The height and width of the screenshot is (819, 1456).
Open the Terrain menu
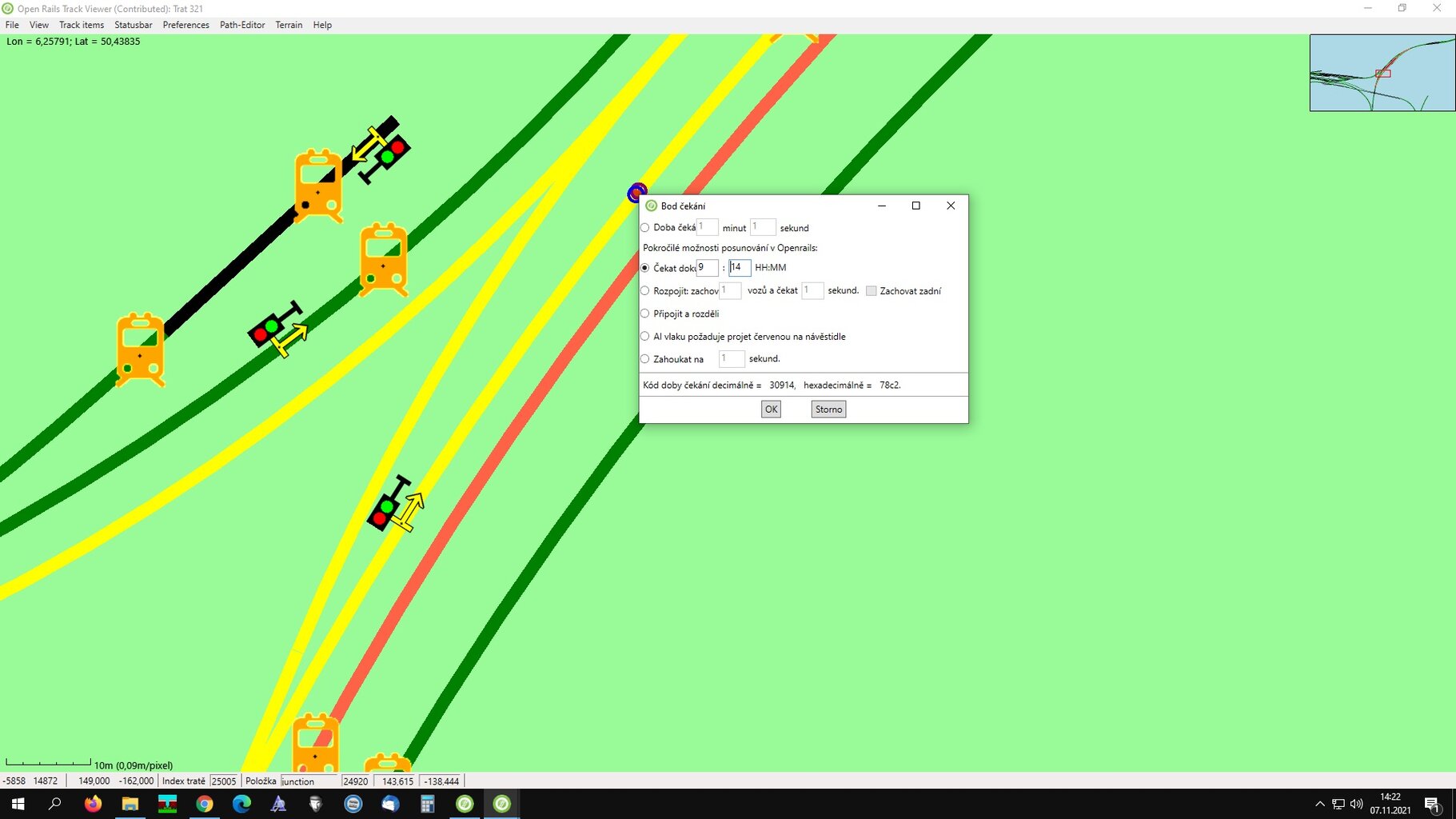(289, 25)
